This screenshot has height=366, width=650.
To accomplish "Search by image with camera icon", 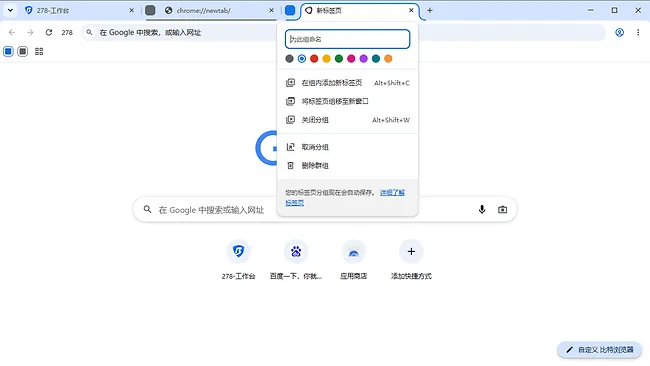I will [x=502, y=210].
